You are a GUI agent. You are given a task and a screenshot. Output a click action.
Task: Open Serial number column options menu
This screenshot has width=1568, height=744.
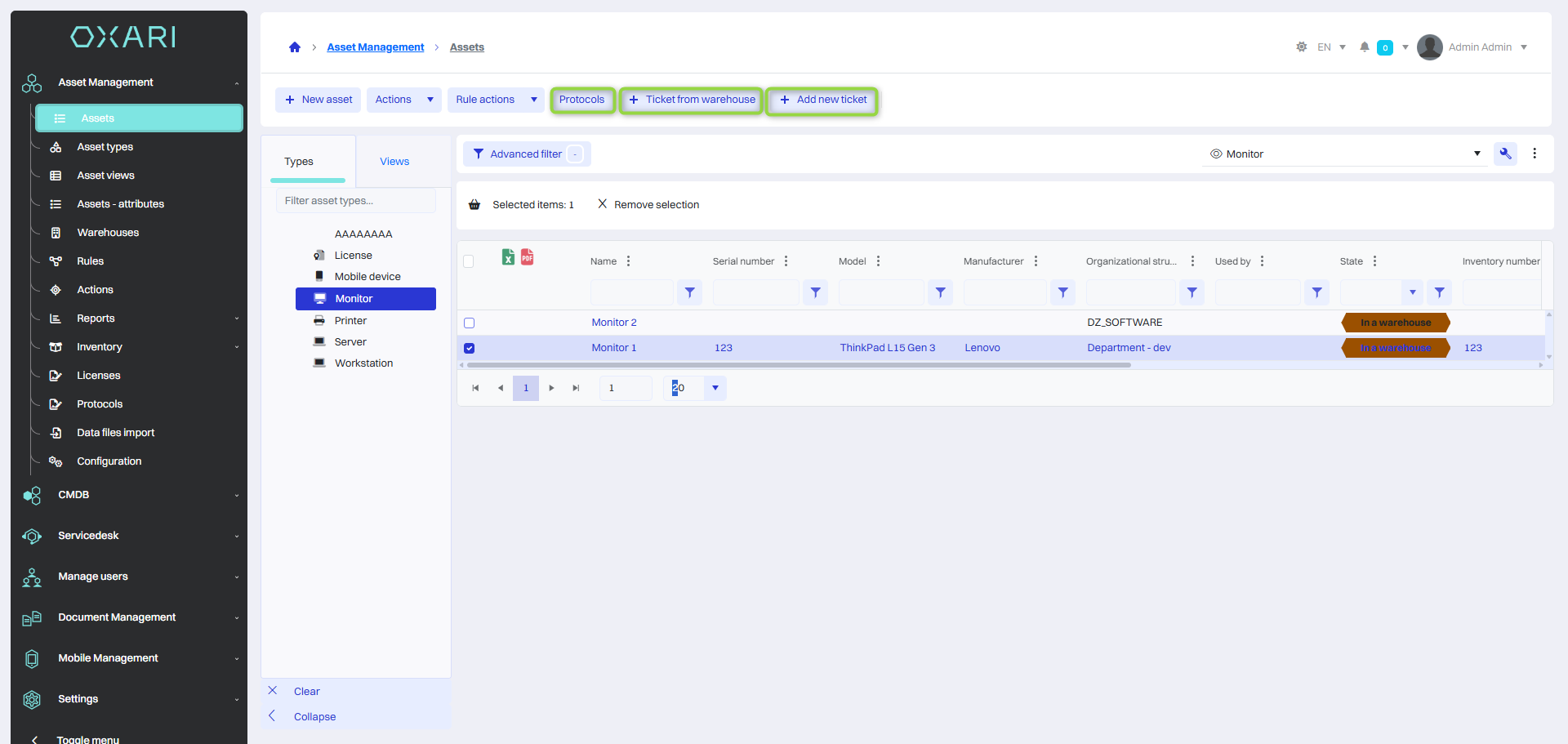tap(786, 261)
